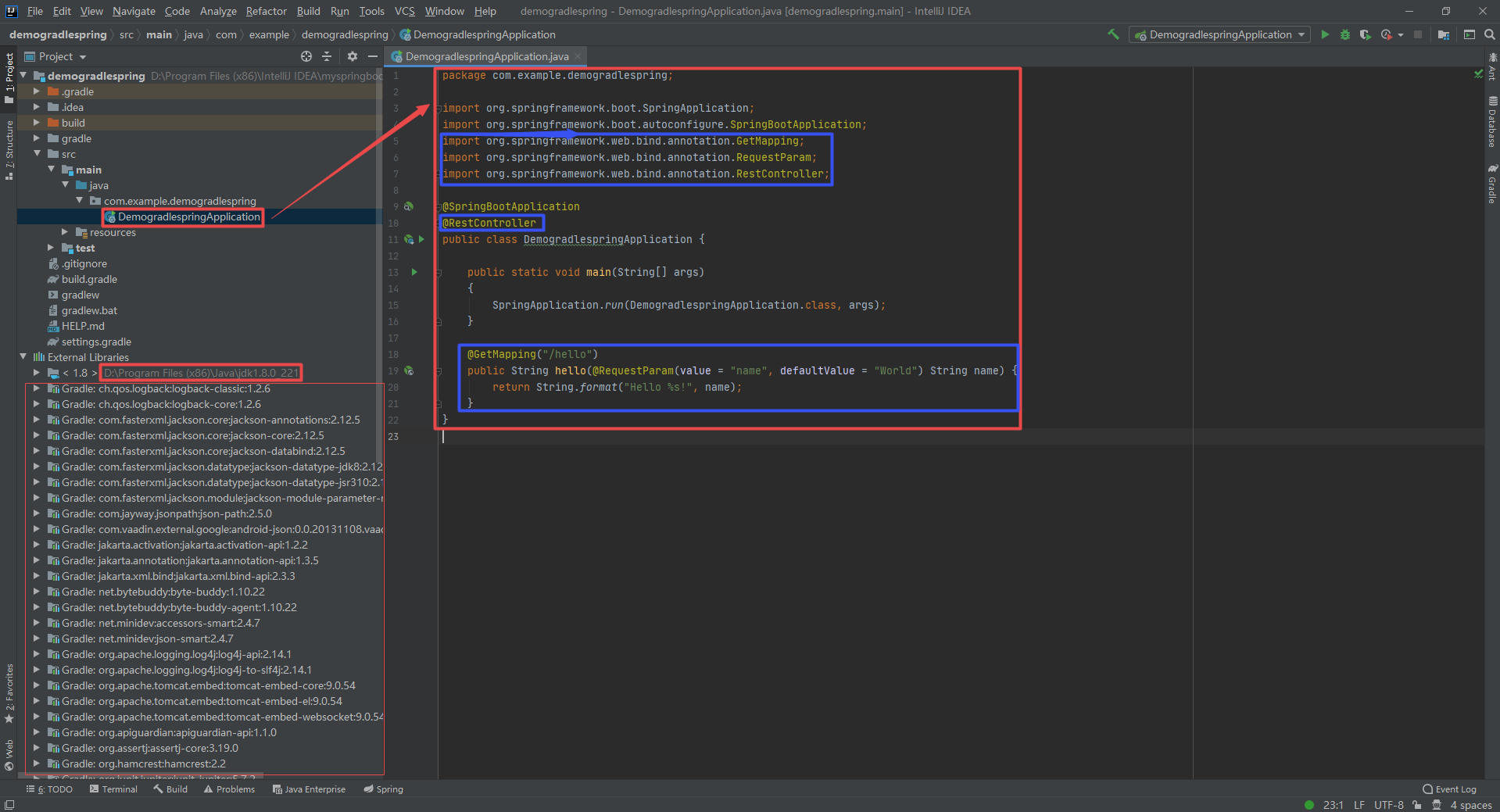Expand the .idea folder

tap(37, 107)
